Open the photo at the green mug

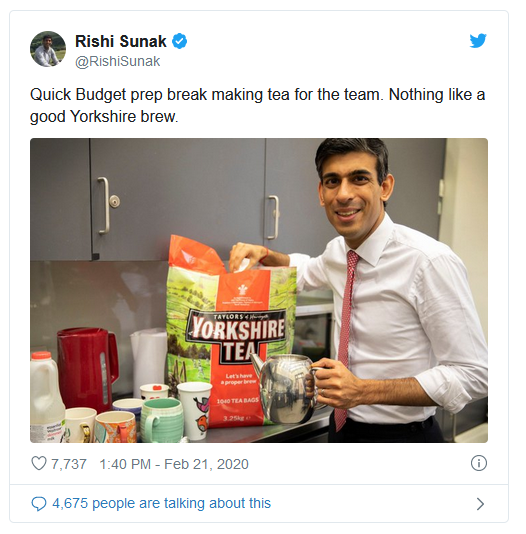coord(162,421)
